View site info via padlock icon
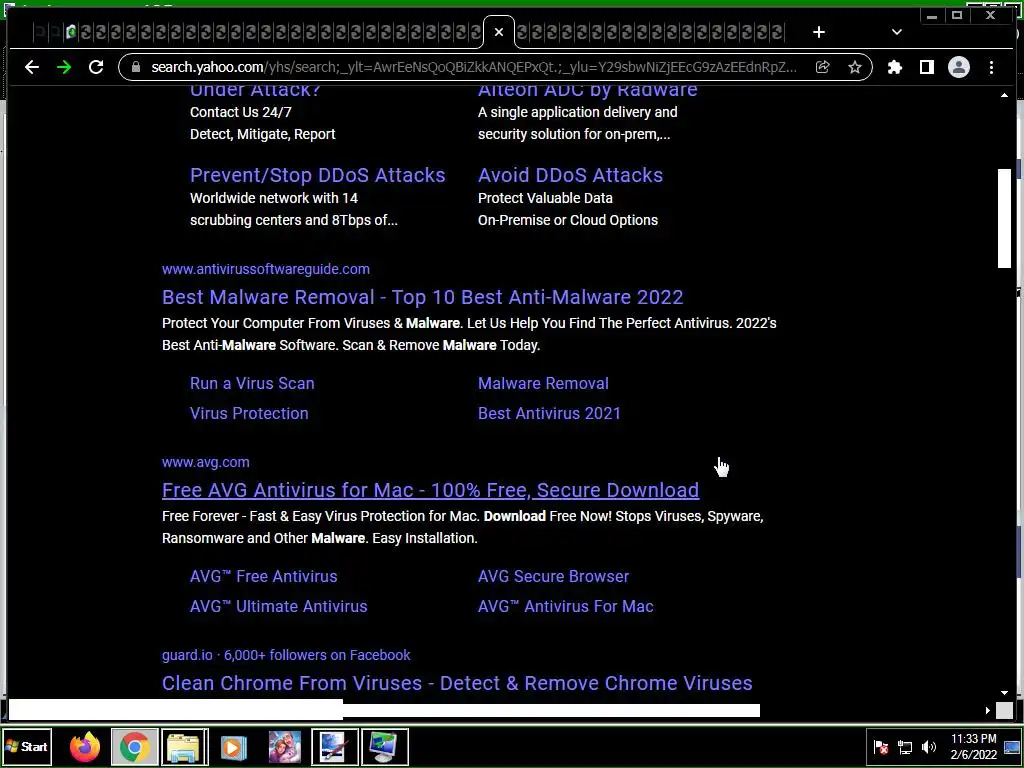The image size is (1024, 768). coord(136,67)
